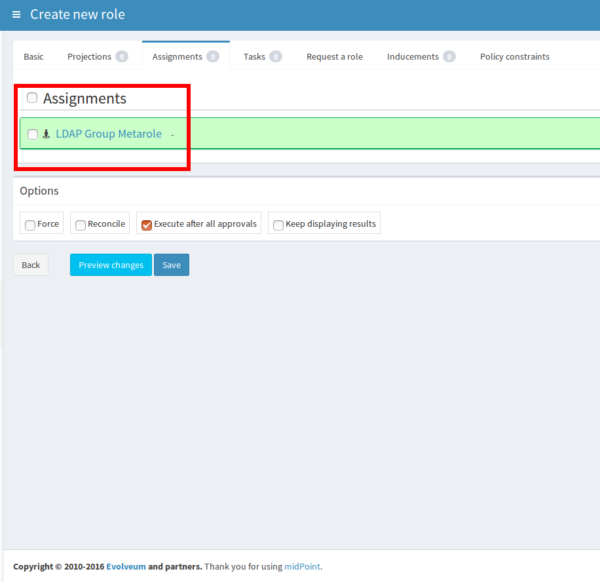The width and height of the screenshot is (600, 582).
Task: Tick the Assignments select-all checkbox
Action: 32,98
